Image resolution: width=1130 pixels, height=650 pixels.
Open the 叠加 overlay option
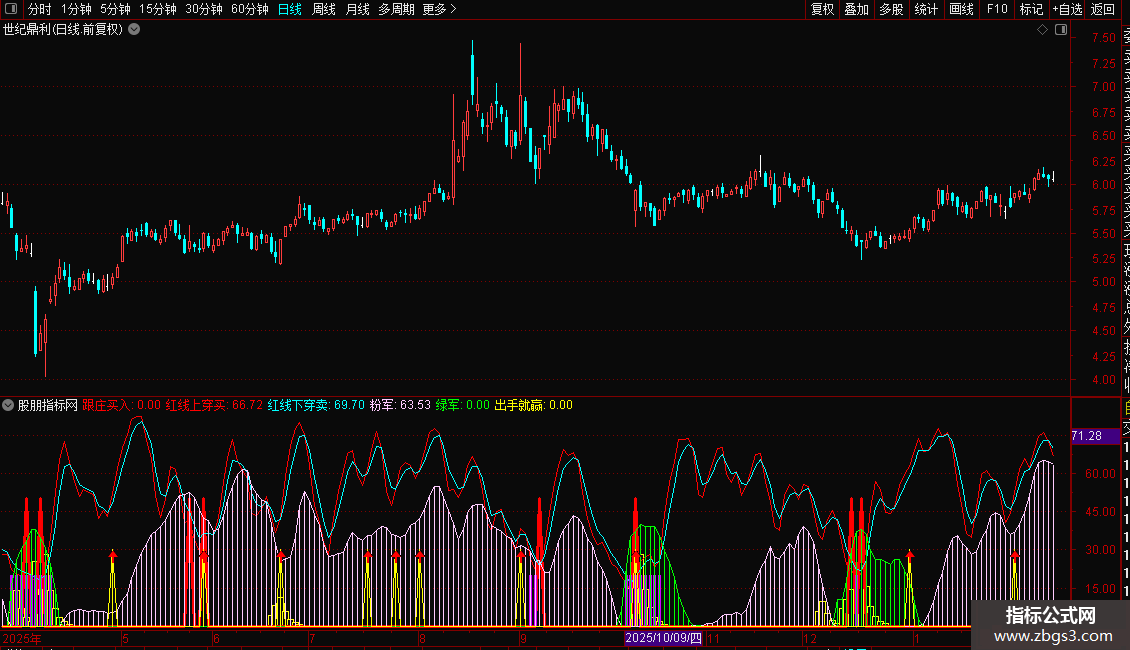tap(856, 9)
